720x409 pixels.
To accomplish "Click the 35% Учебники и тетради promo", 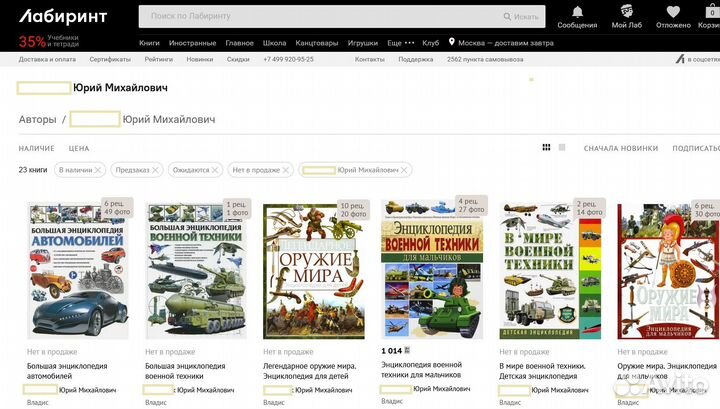I will (49, 41).
